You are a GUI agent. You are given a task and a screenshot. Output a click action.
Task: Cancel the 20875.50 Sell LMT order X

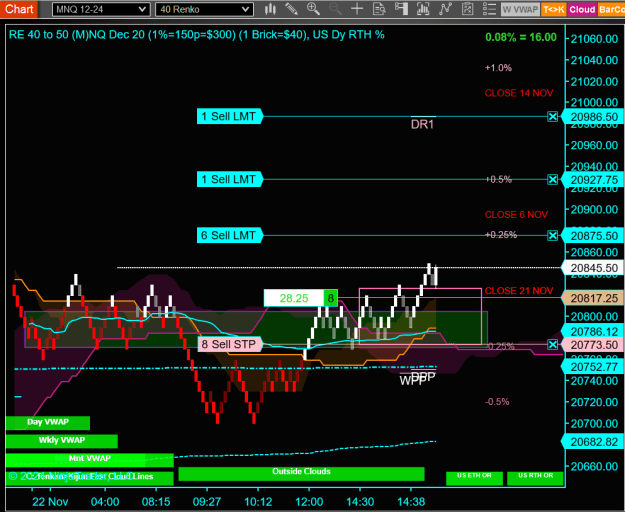click(x=552, y=235)
